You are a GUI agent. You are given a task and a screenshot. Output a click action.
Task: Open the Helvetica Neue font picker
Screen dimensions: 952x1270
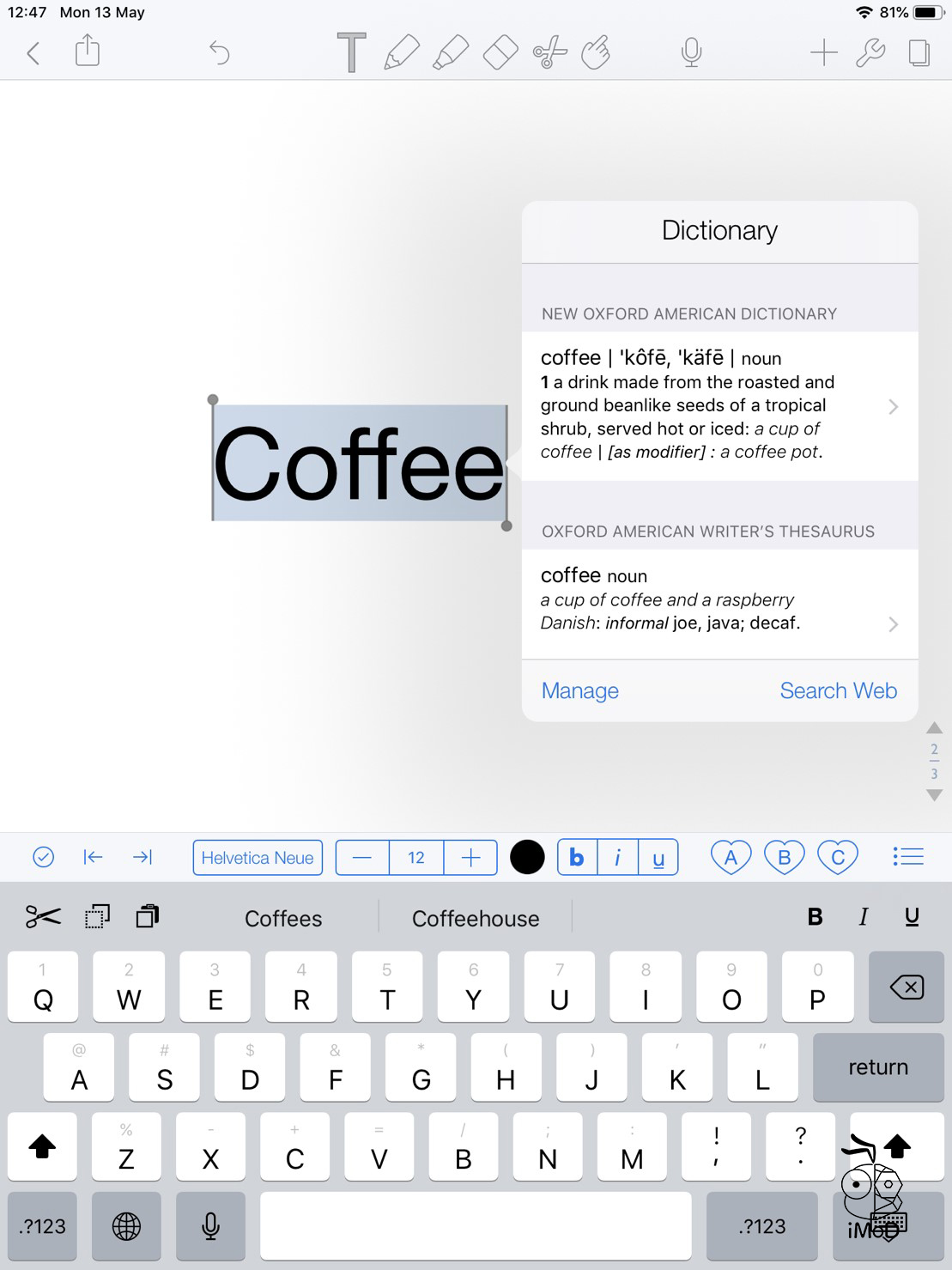coord(258,858)
